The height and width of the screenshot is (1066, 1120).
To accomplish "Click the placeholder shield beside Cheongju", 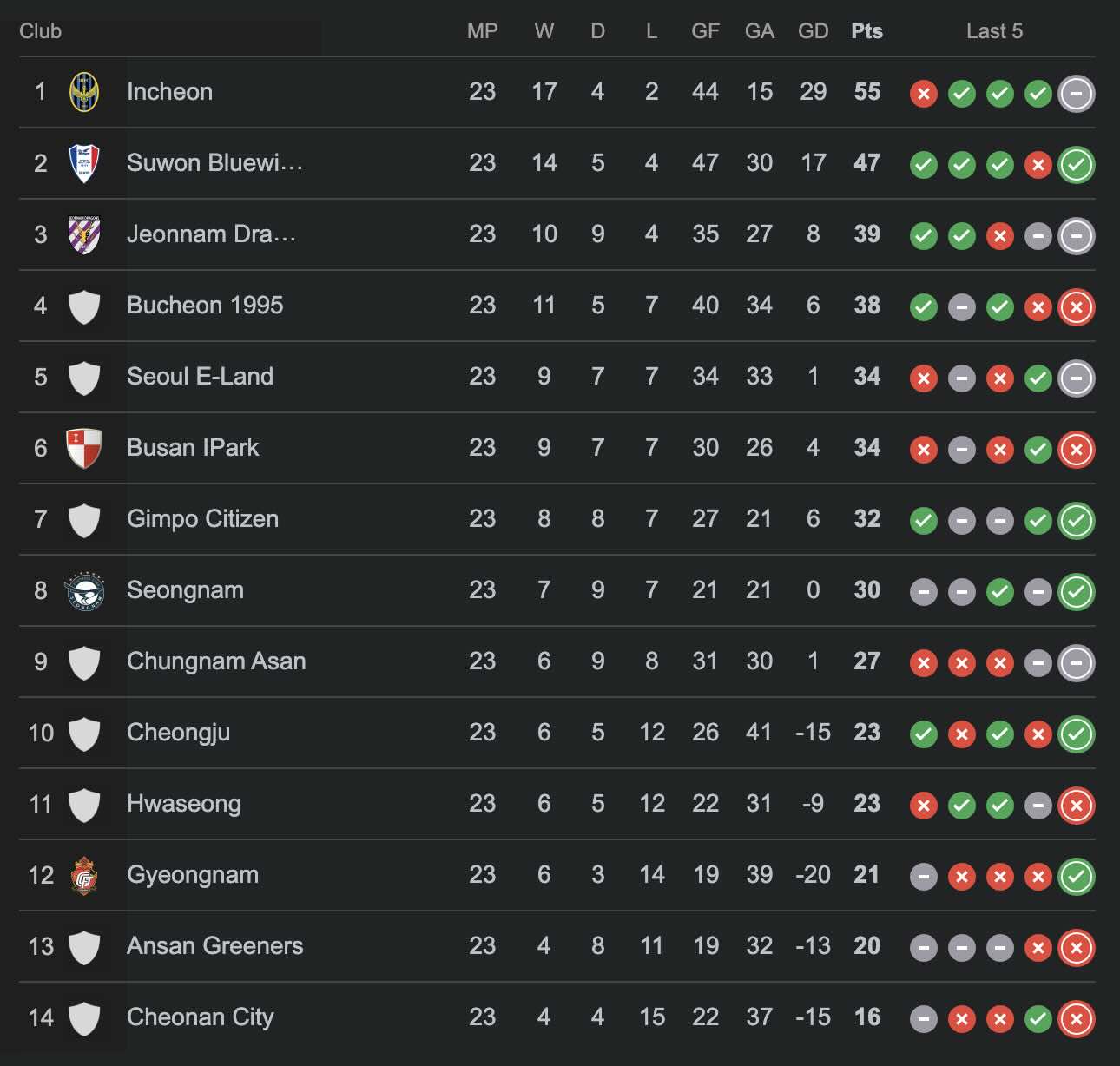I will [x=84, y=734].
